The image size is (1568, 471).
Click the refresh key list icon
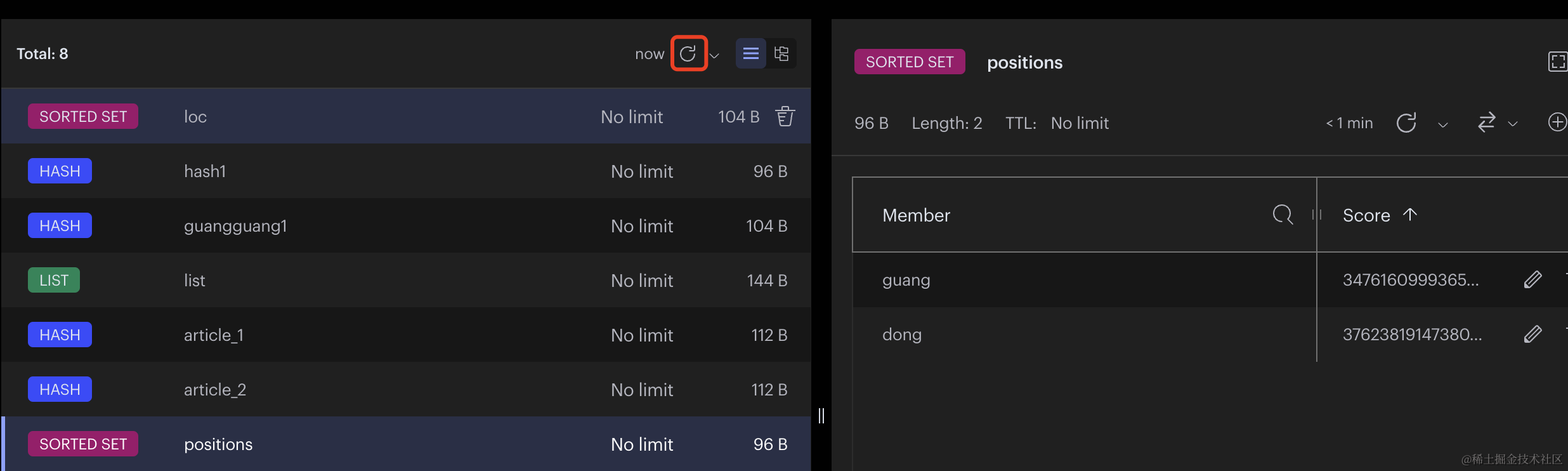pos(688,53)
